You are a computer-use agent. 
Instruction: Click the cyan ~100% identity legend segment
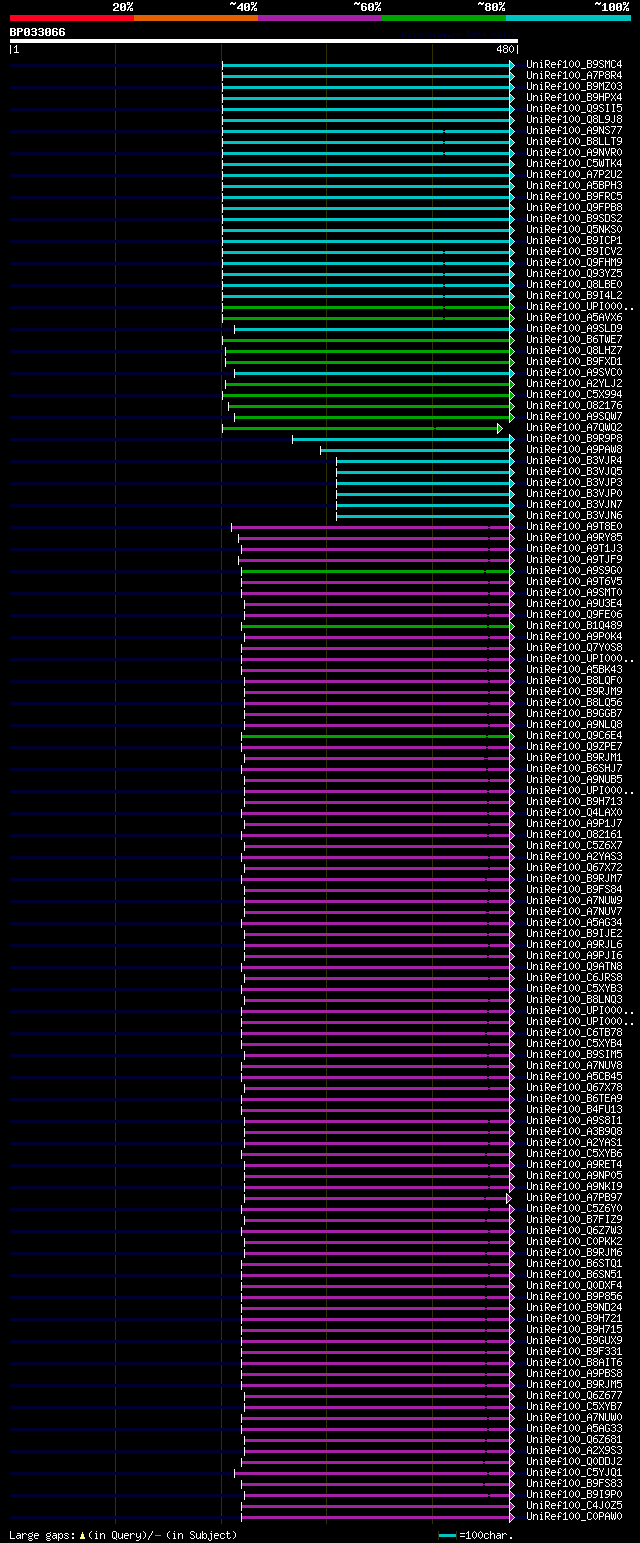pos(568,18)
